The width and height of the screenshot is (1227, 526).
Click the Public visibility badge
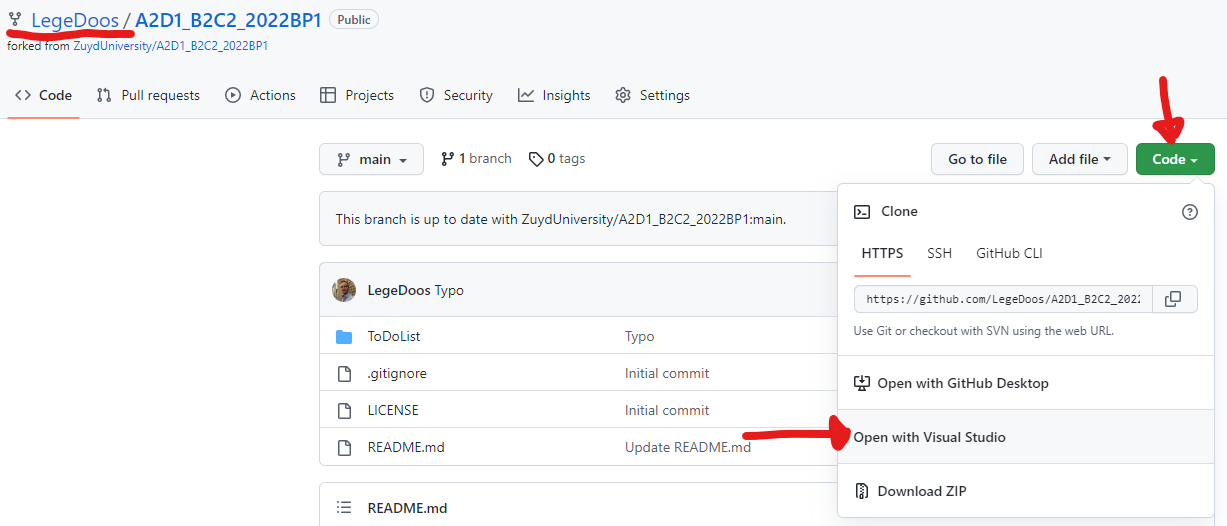click(354, 19)
